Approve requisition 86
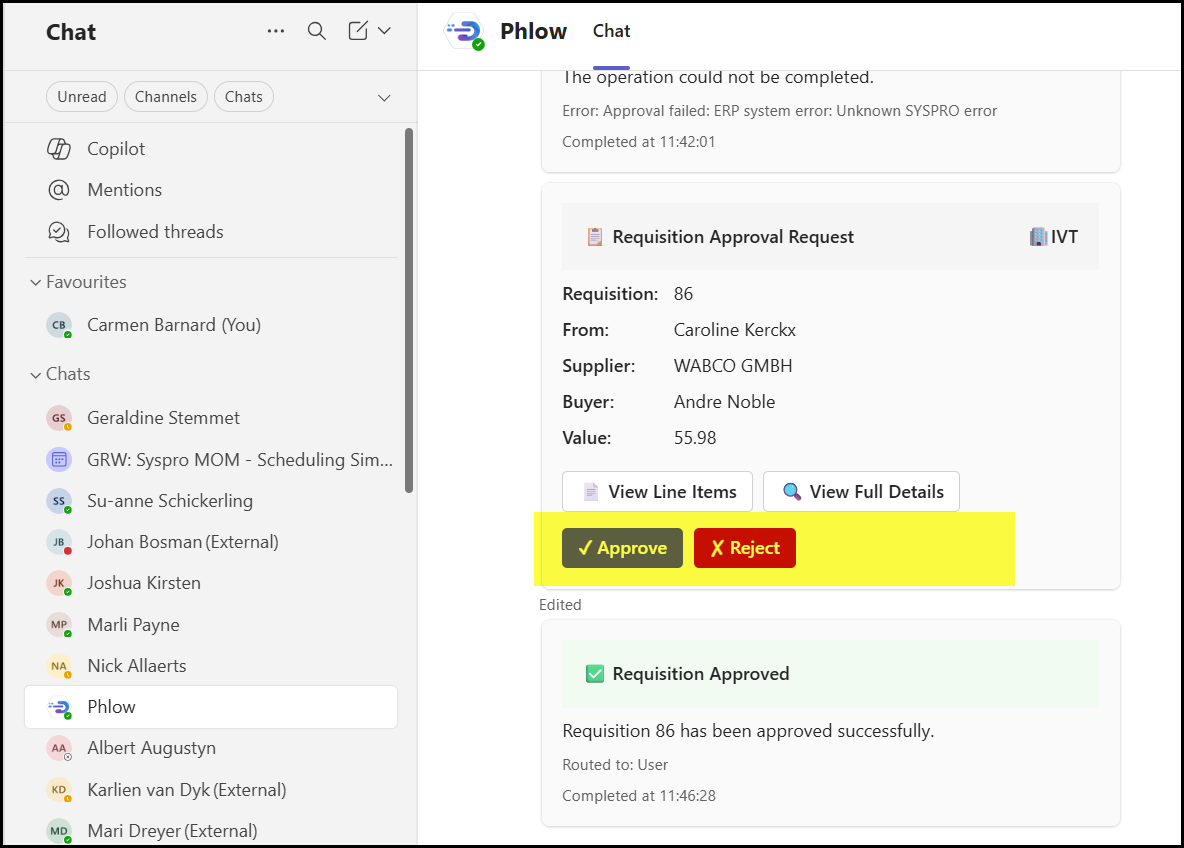1184x848 pixels. click(622, 548)
